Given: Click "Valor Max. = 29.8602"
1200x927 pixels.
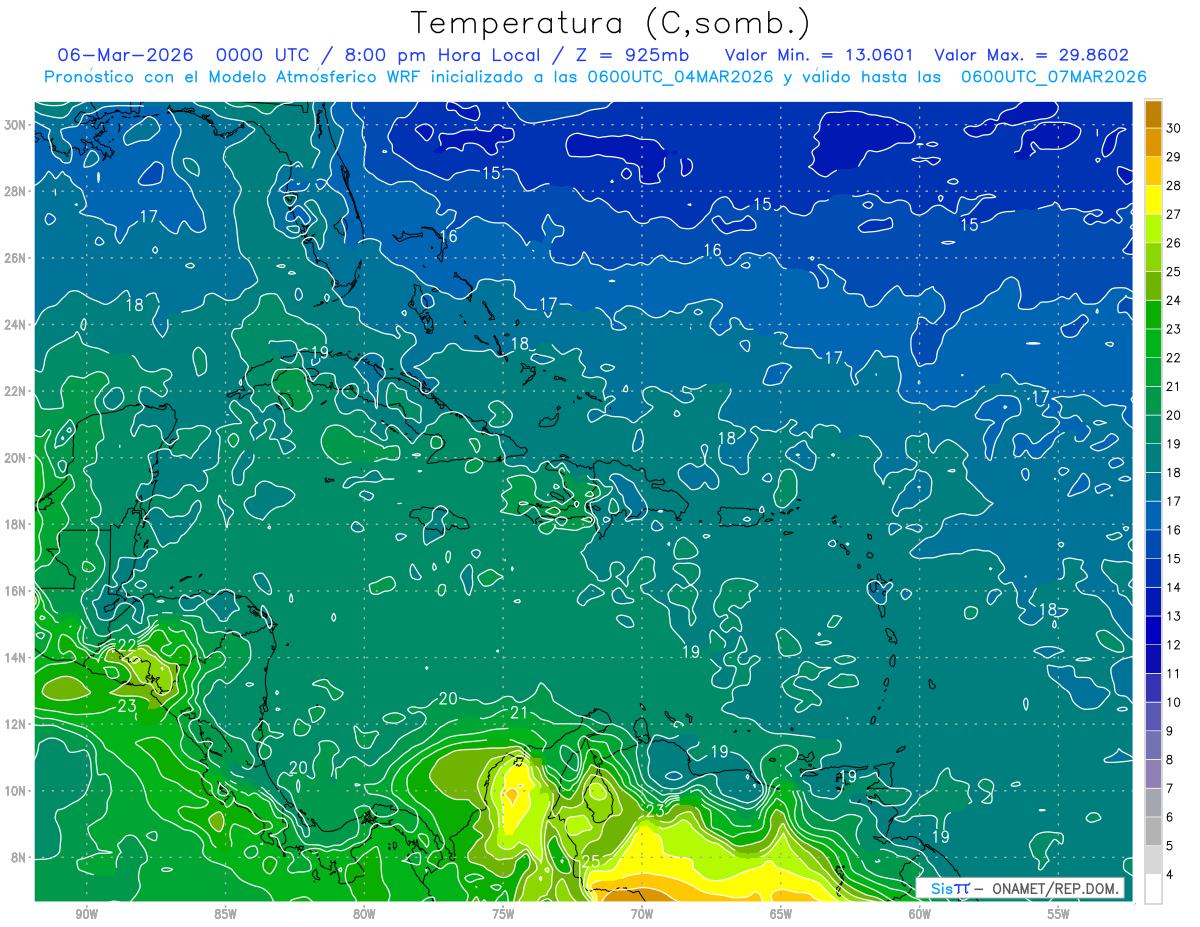Looking at the screenshot, I should [1031, 55].
